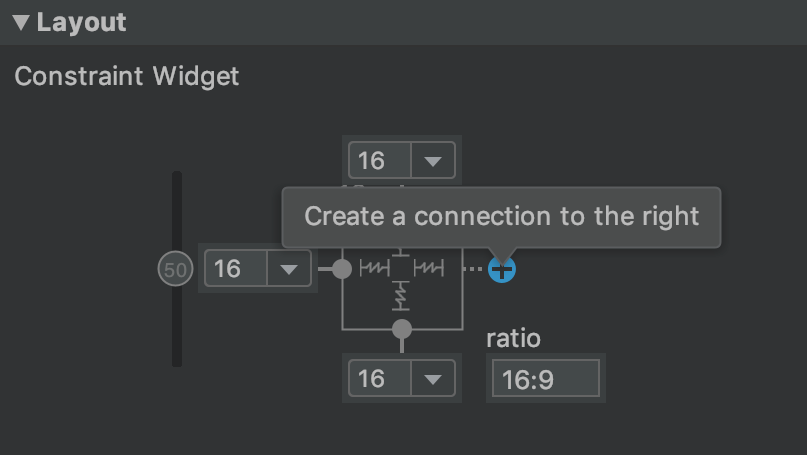Click the ratio field showing 16:9
This screenshot has width=808, height=456.
(x=544, y=380)
